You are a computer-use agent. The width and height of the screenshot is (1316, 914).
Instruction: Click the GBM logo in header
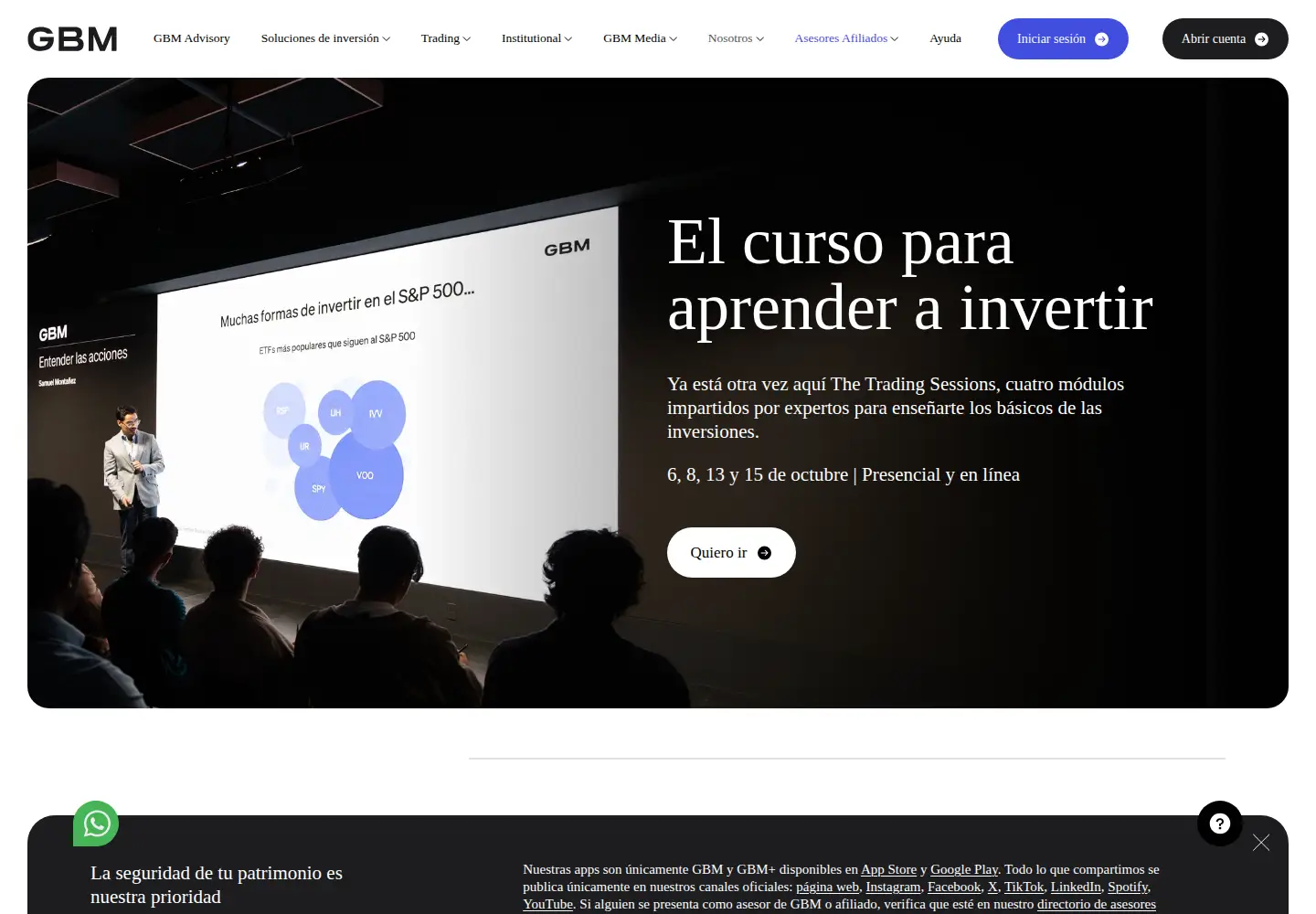coord(72,38)
